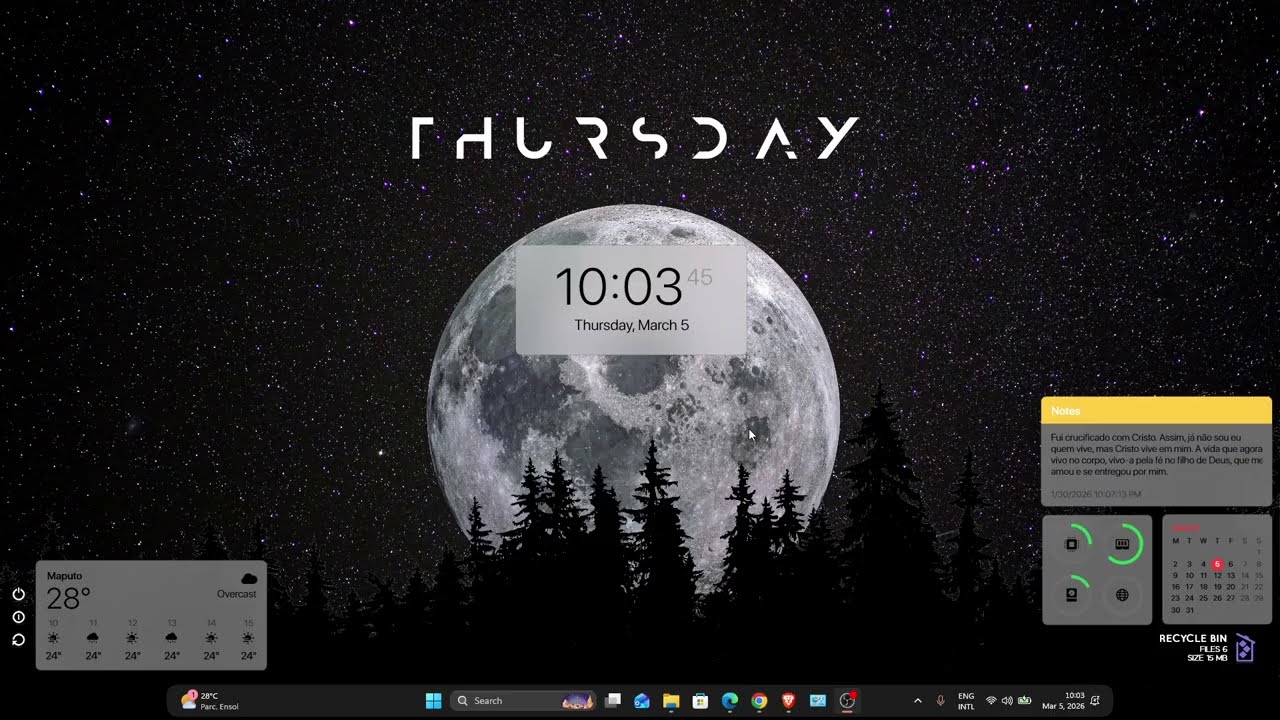Open File Explorer from the taskbar
Viewport: 1280px width, 720px height.
pos(671,701)
